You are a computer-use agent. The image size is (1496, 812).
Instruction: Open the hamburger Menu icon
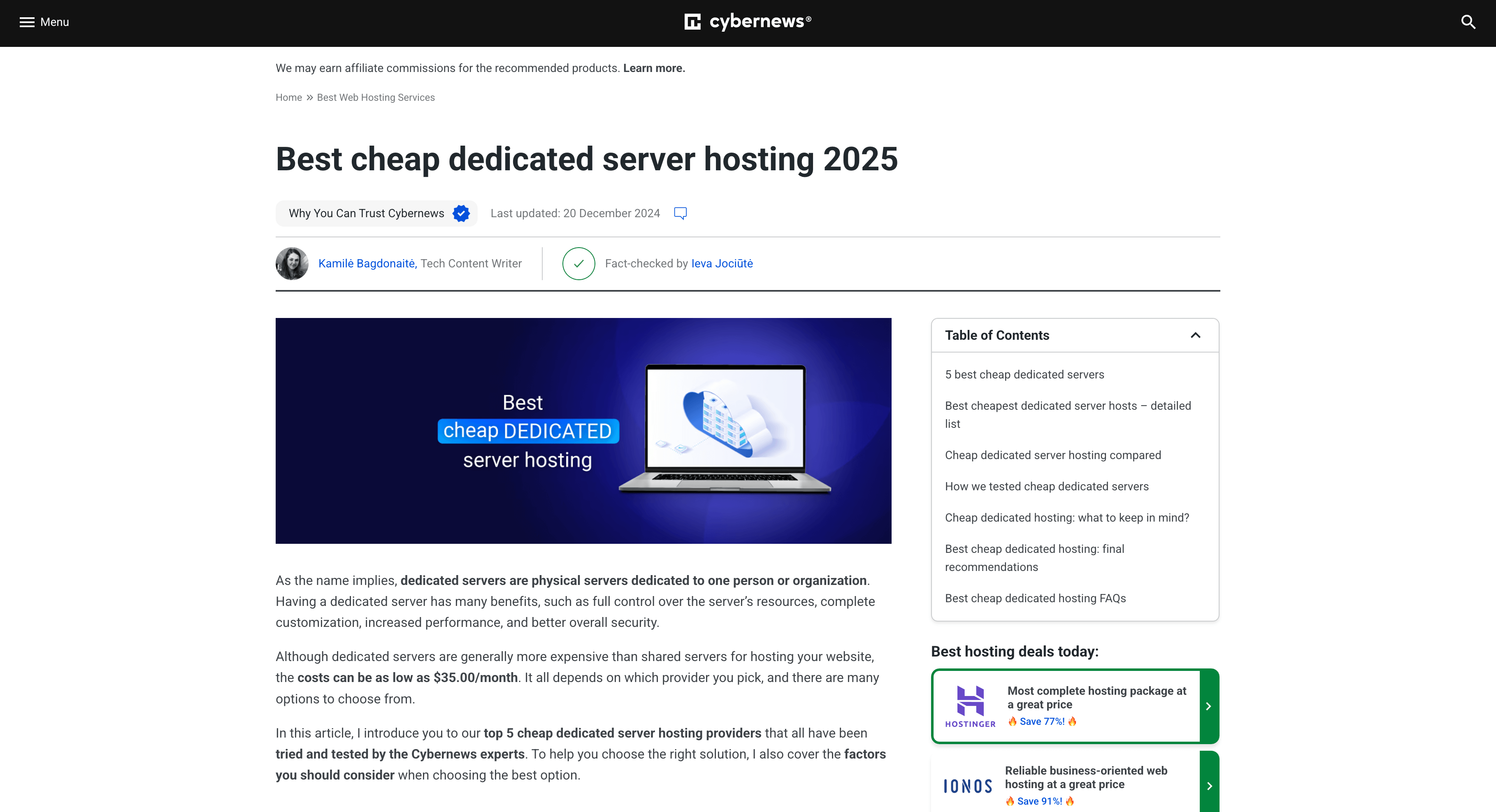[x=27, y=22]
